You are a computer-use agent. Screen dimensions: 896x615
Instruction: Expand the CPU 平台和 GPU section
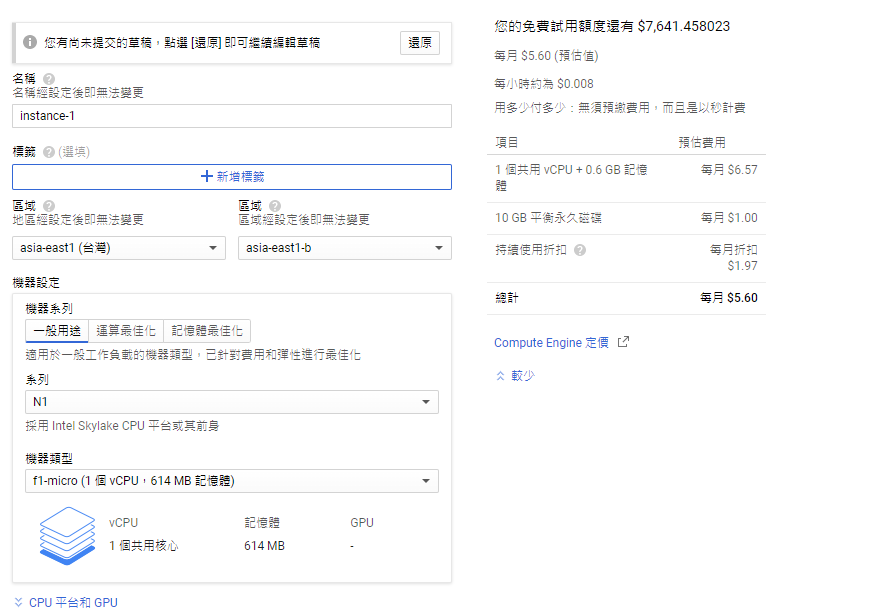[66, 602]
